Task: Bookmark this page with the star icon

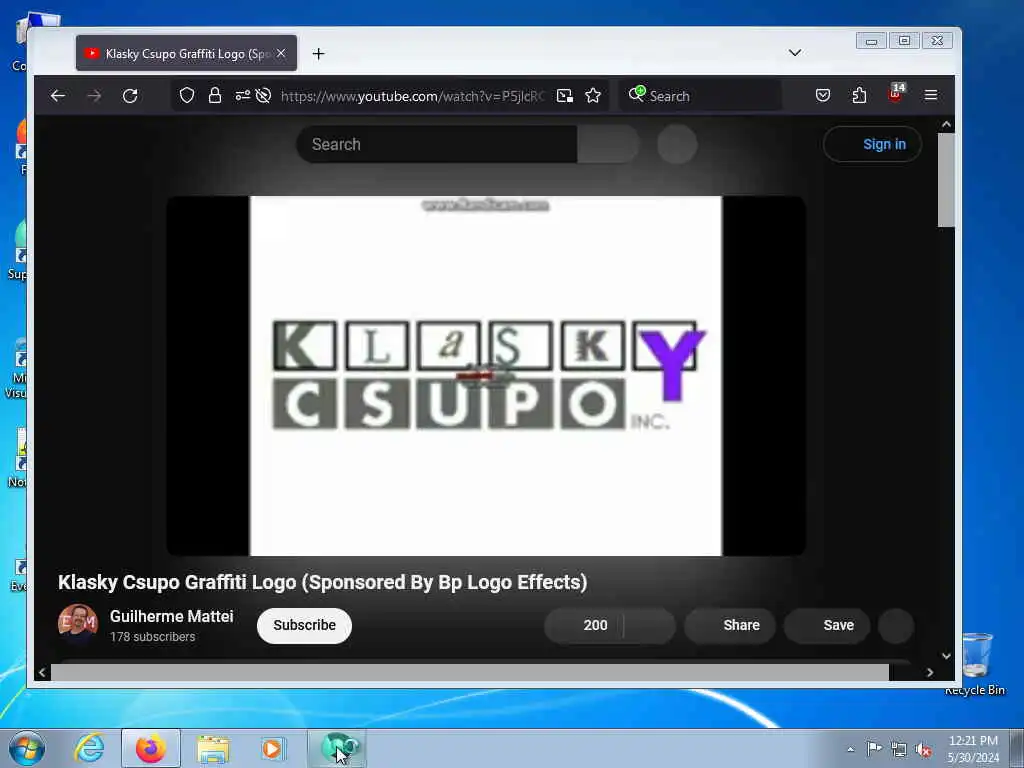Action: tap(593, 96)
